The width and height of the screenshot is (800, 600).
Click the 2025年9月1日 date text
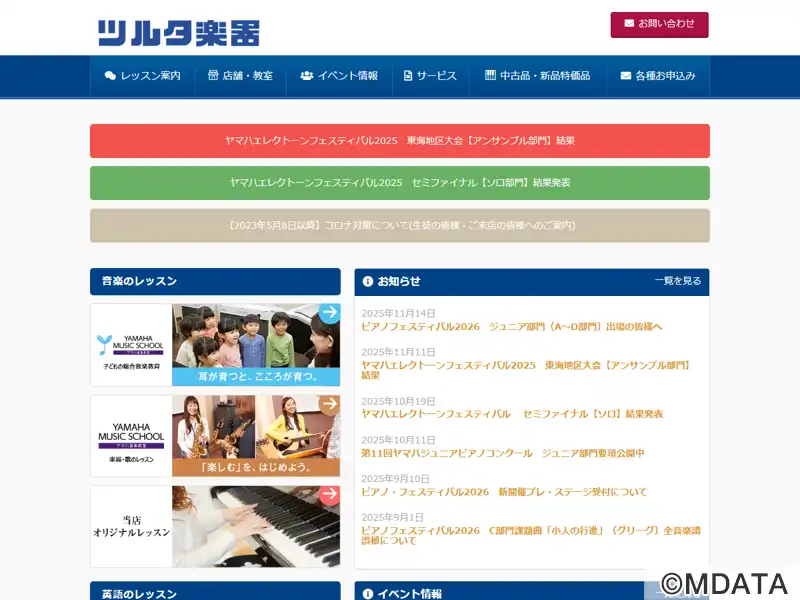pyautogui.click(x=392, y=517)
